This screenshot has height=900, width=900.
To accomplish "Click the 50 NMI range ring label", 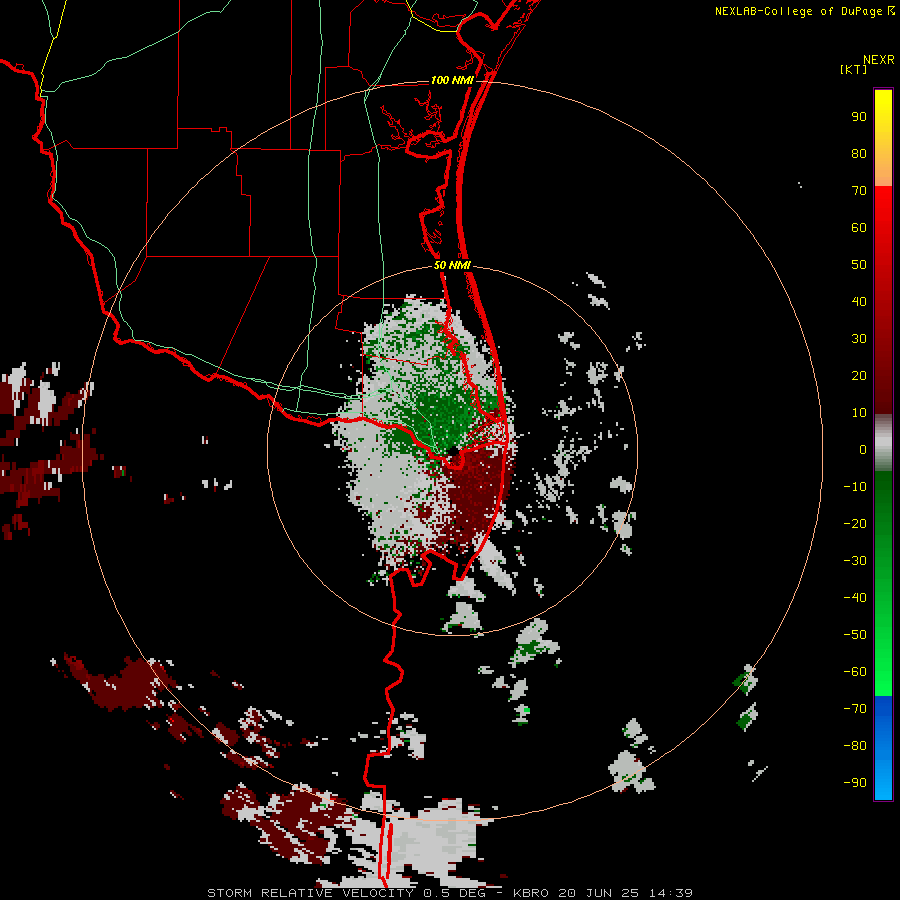I will (x=452, y=265).
